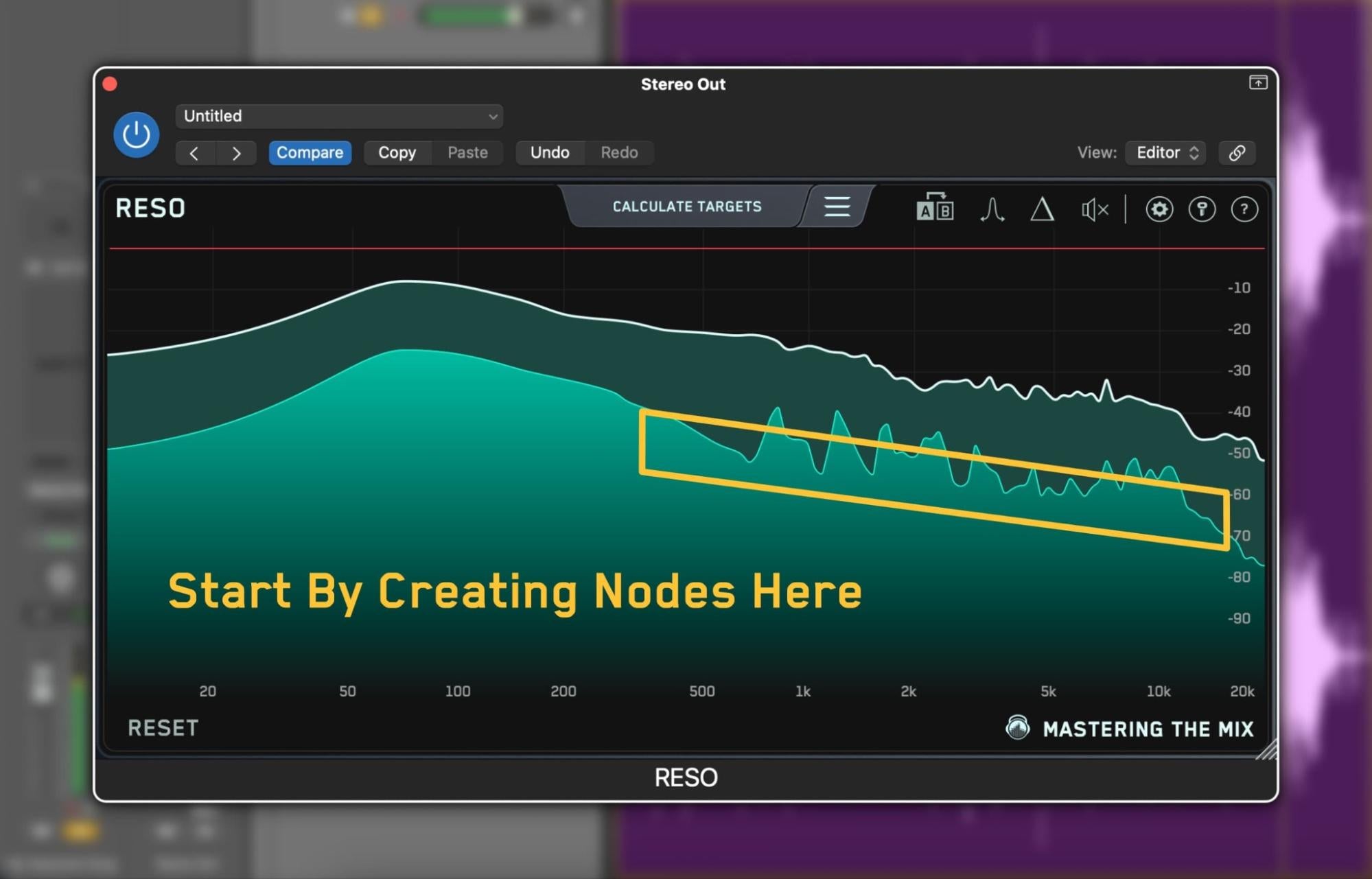Click the 500 frequency label

pos(702,692)
